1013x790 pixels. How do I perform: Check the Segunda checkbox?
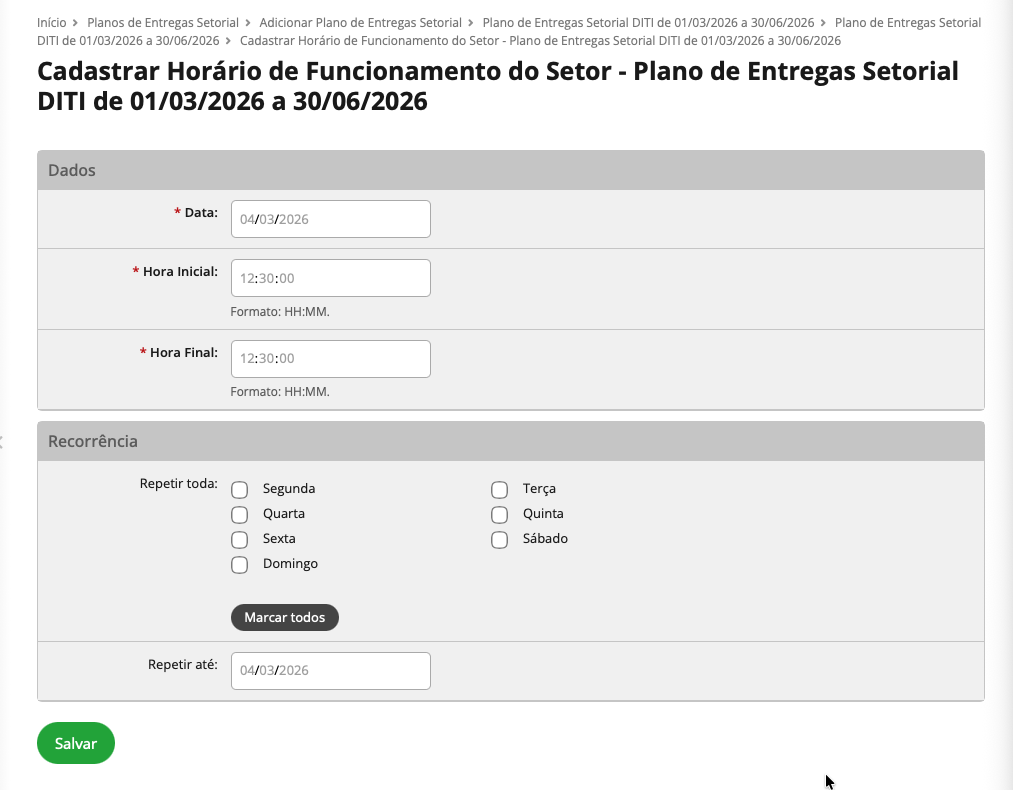coord(240,490)
